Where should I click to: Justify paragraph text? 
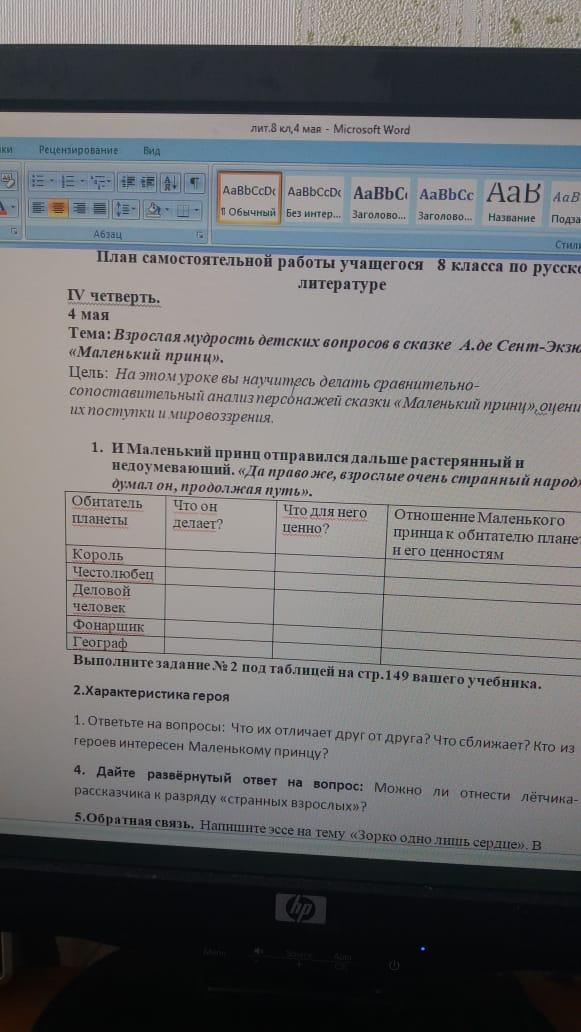pos(99,209)
